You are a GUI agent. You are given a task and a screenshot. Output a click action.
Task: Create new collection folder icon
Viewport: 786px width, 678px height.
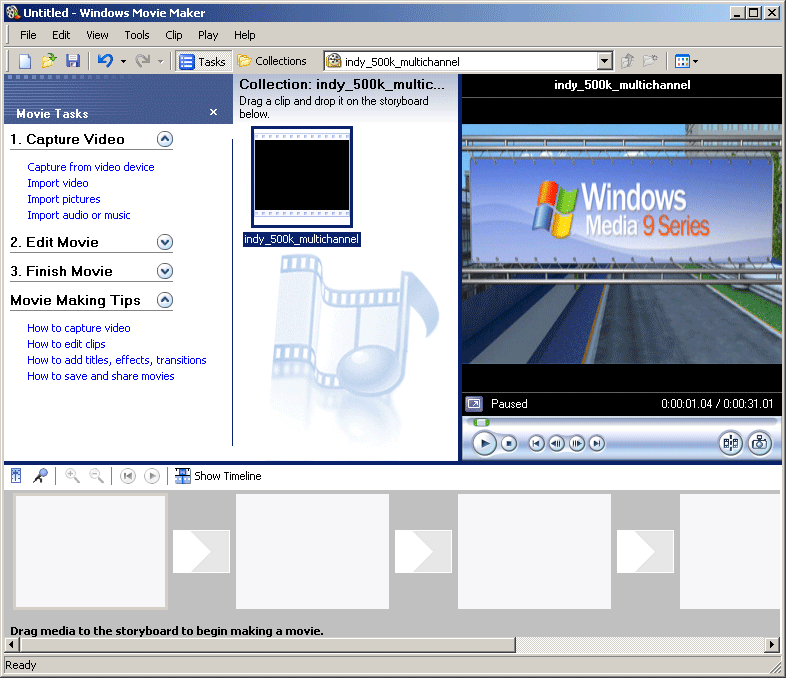(x=650, y=61)
